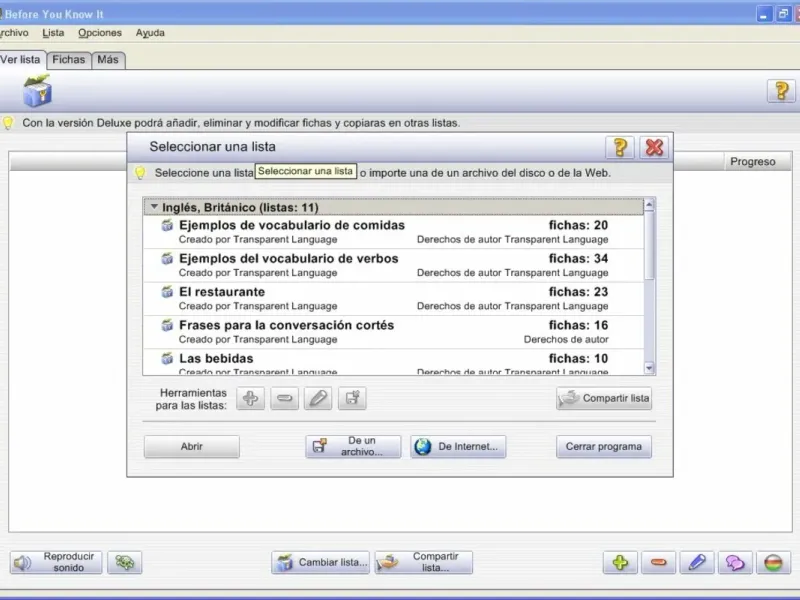Open the Ayuda menu
Image resolution: width=800 pixels, height=600 pixels.
click(150, 33)
